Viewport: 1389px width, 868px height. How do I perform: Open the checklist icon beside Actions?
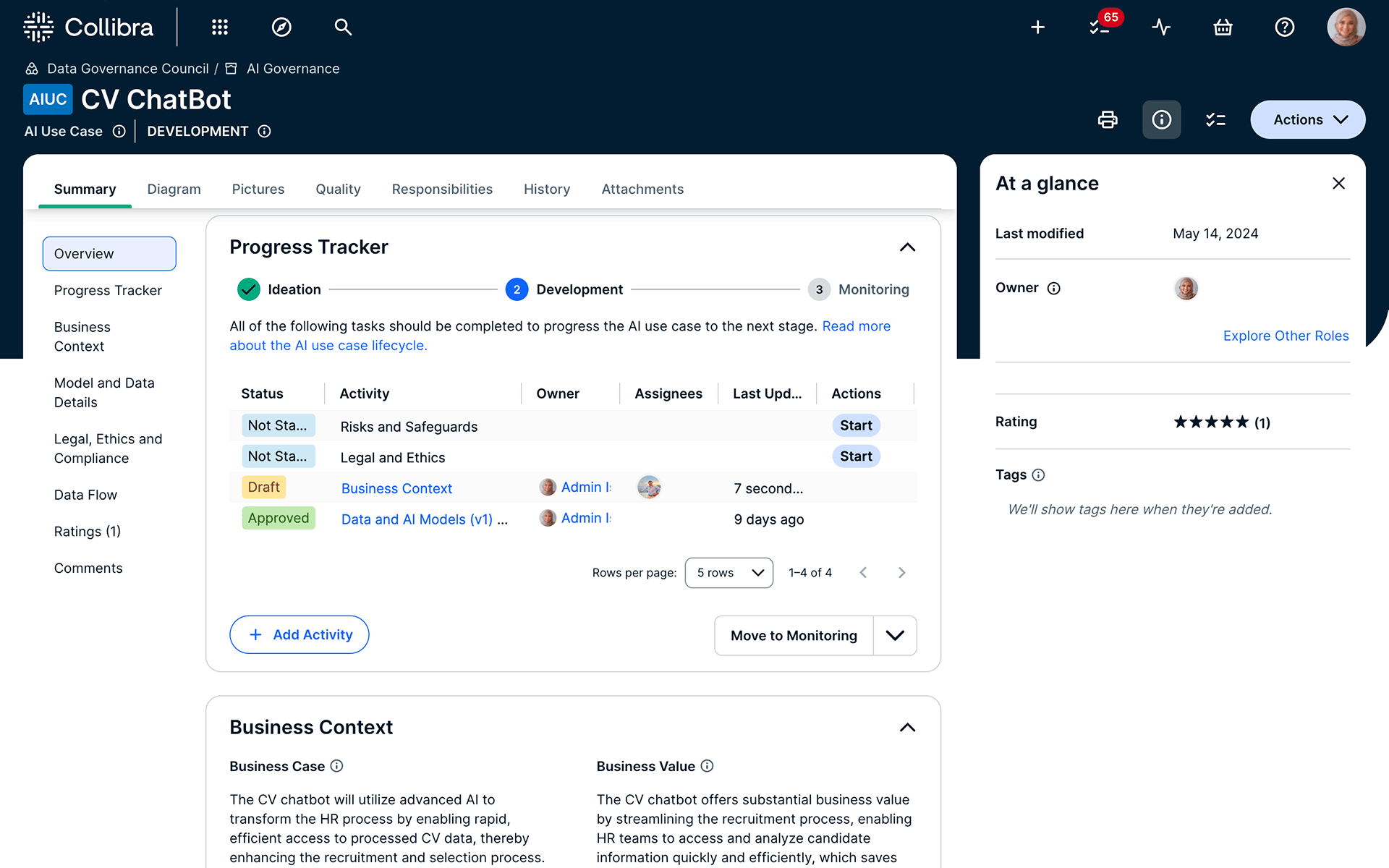[1215, 119]
